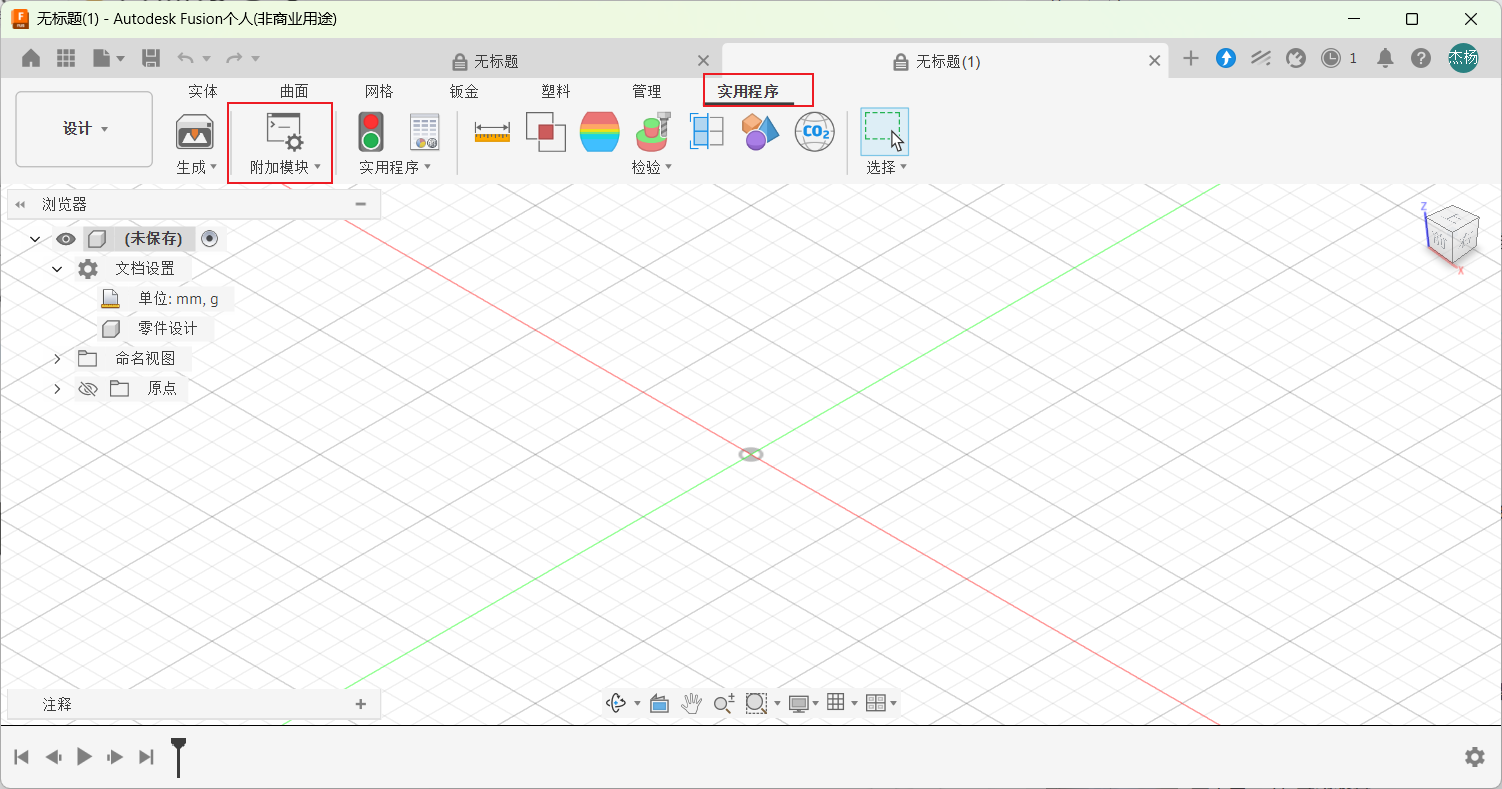
Task: Select the Measure ruler tool
Action: coord(492,132)
